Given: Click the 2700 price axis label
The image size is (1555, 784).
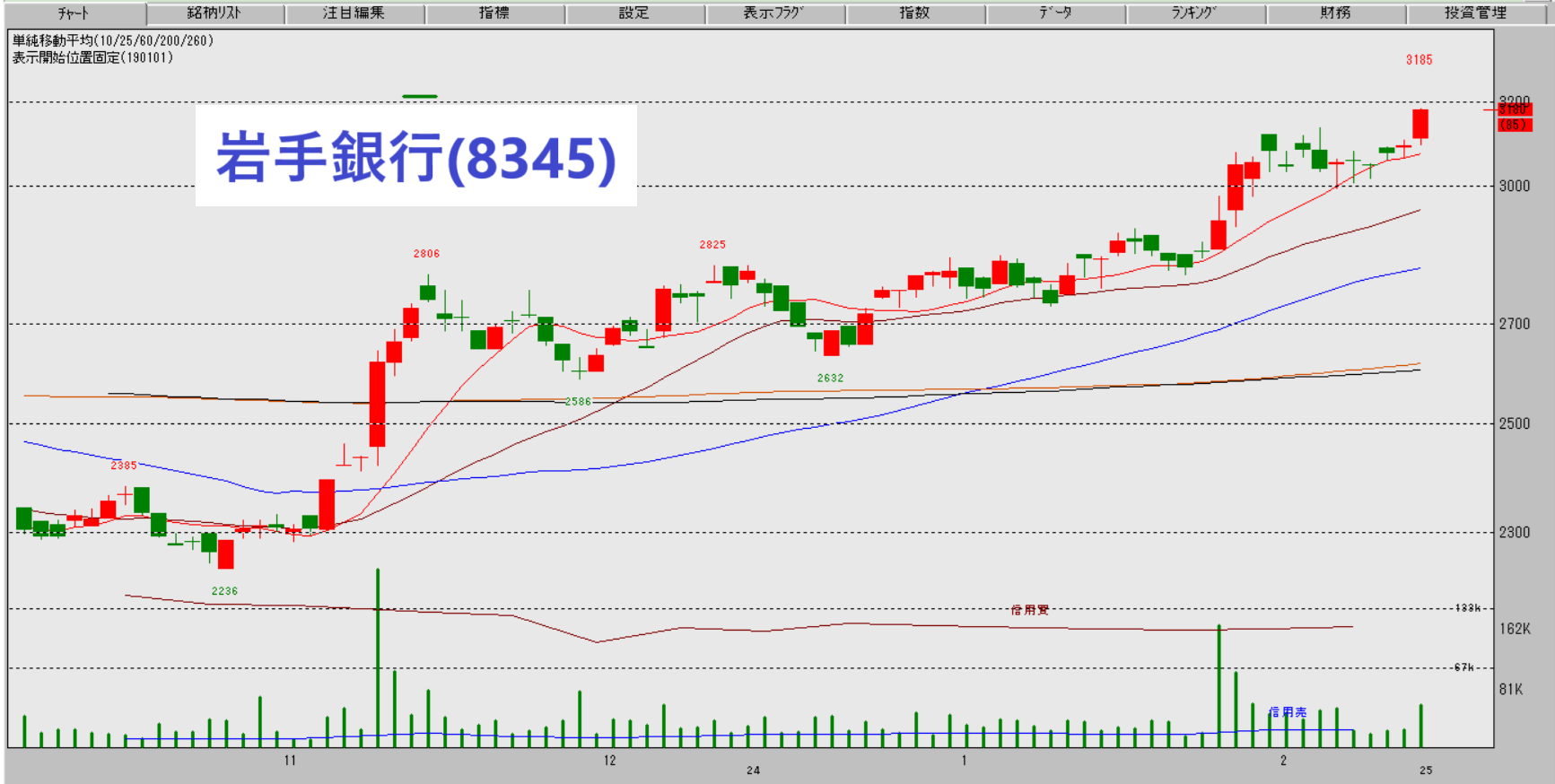Looking at the screenshot, I should [x=1515, y=324].
